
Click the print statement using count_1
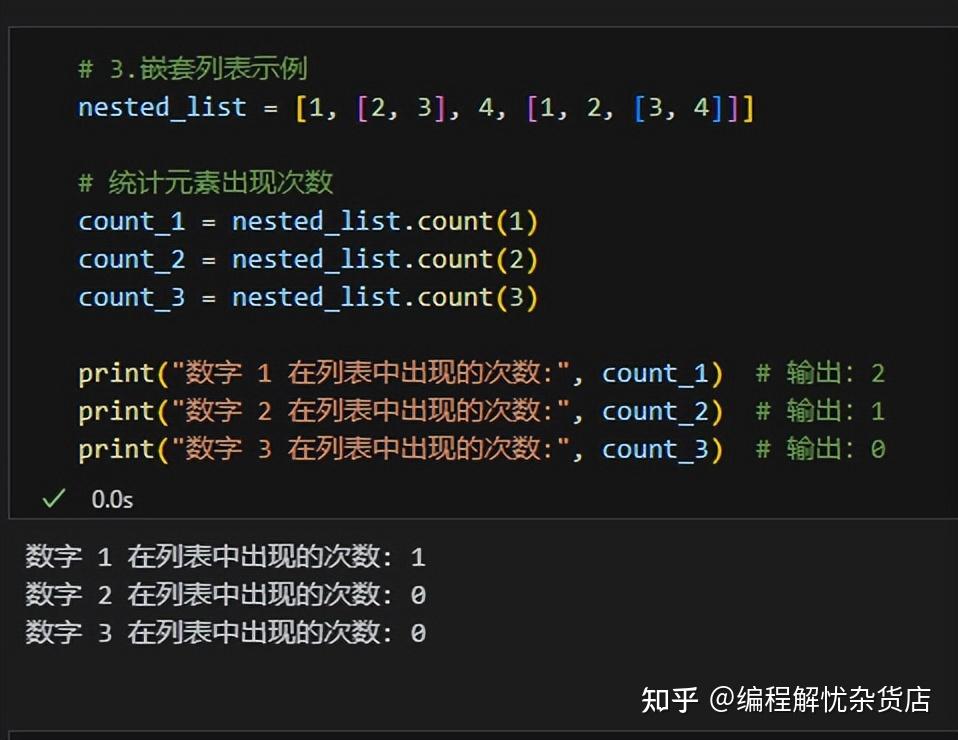pos(401,373)
